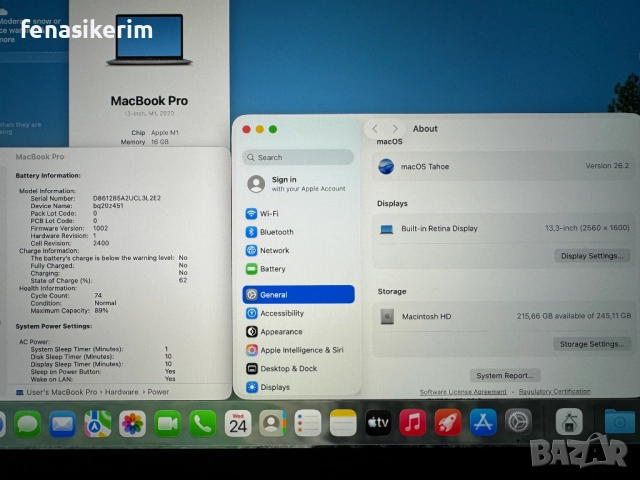This screenshot has height=480, width=640.
Task: Go forward with the right chevron
Action: point(395,129)
